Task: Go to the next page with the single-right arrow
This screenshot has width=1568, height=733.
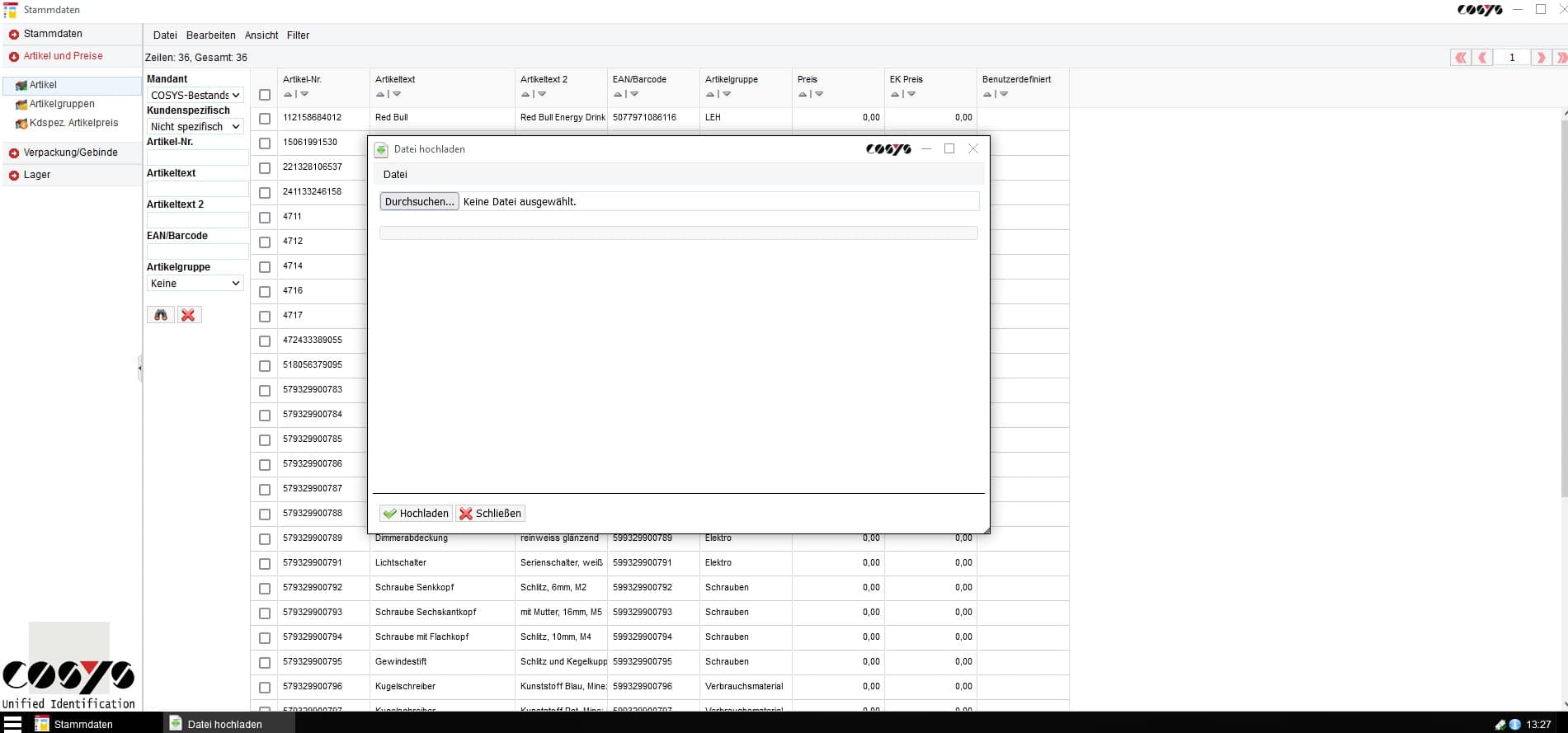Action: click(x=1540, y=58)
